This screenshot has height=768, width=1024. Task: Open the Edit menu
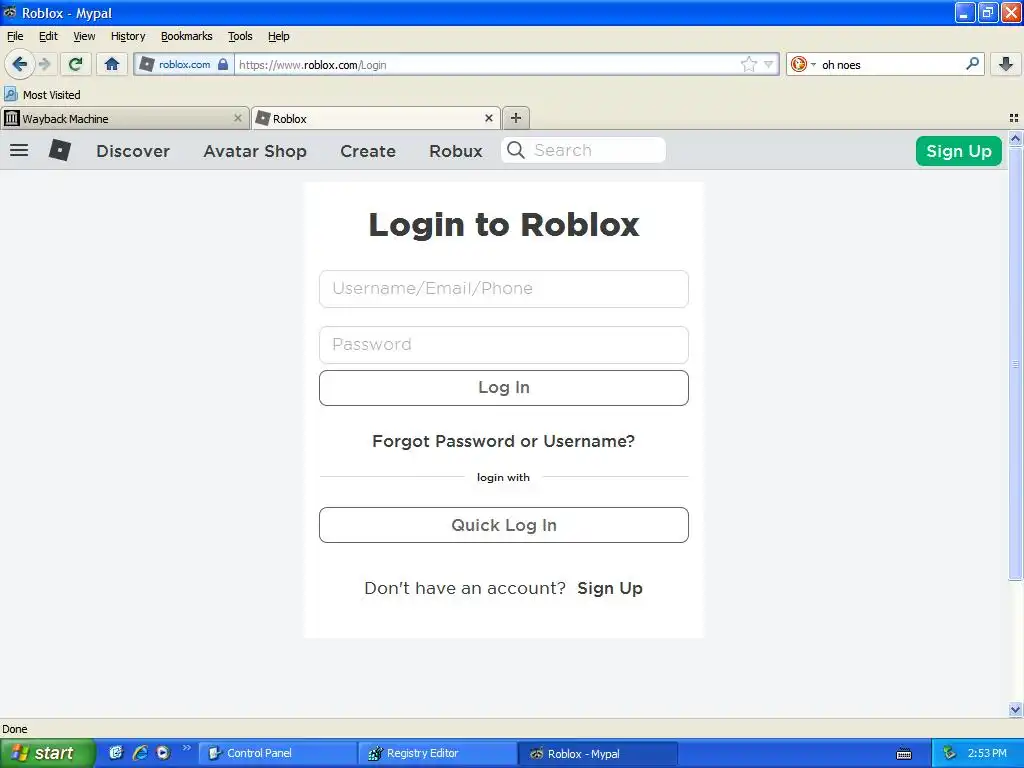click(48, 36)
